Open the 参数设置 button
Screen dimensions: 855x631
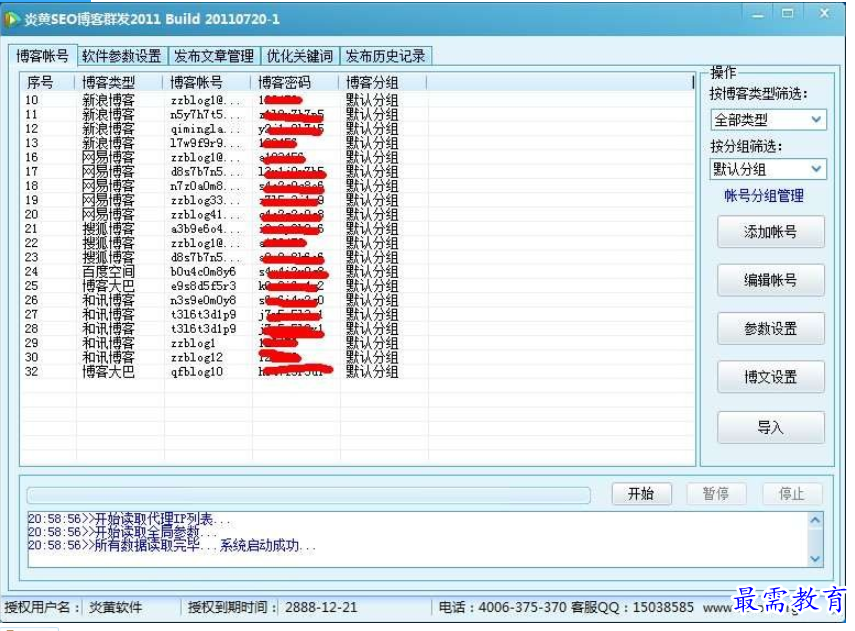coord(770,328)
